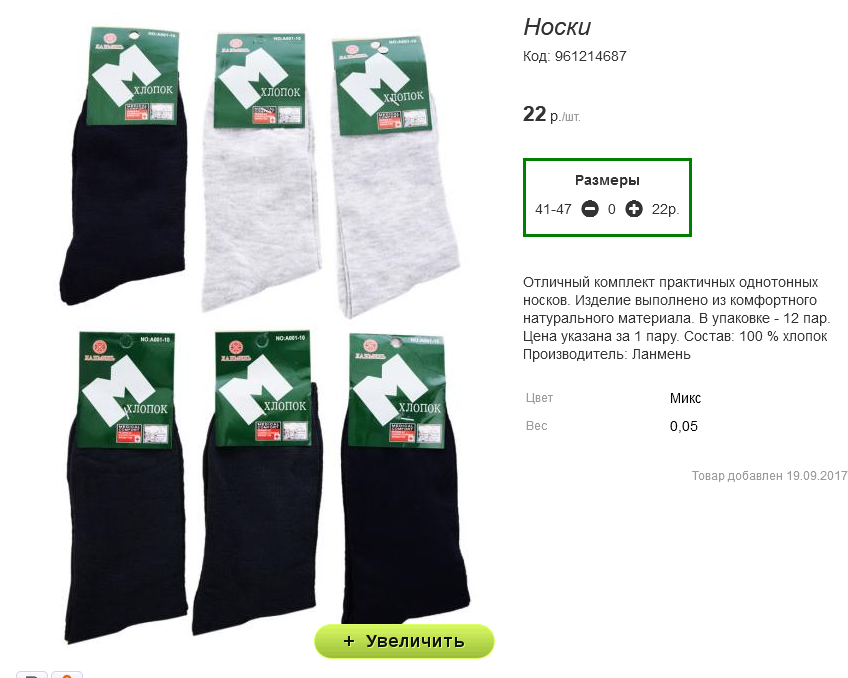The height and width of the screenshot is (678, 848).
Task: Click the Микс color value
Action: tap(685, 398)
